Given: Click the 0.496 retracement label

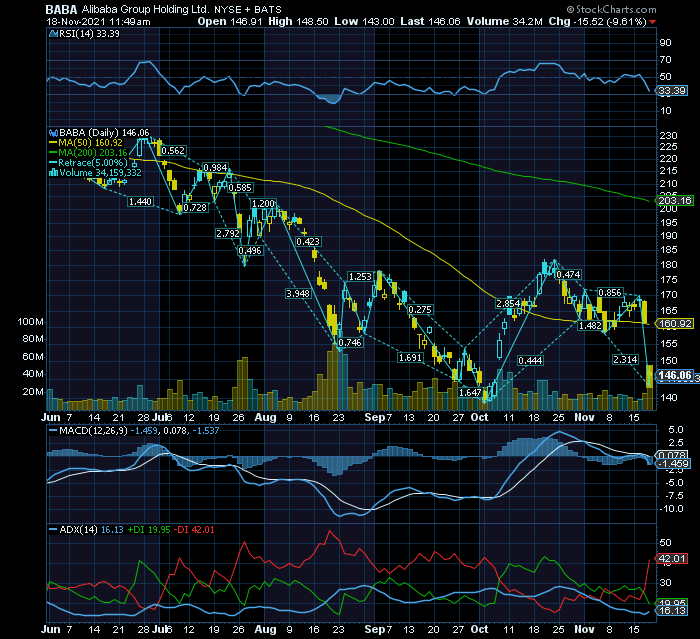Looking at the screenshot, I should point(250,251).
